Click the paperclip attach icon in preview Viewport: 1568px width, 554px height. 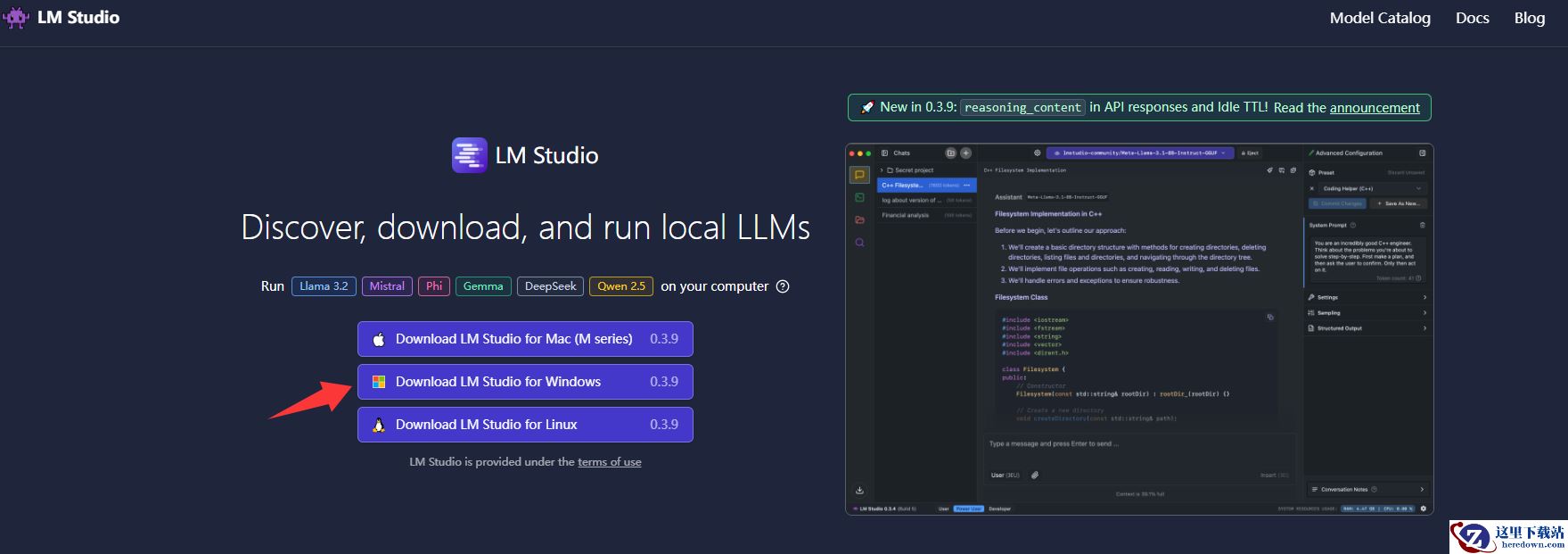point(1034,475)
